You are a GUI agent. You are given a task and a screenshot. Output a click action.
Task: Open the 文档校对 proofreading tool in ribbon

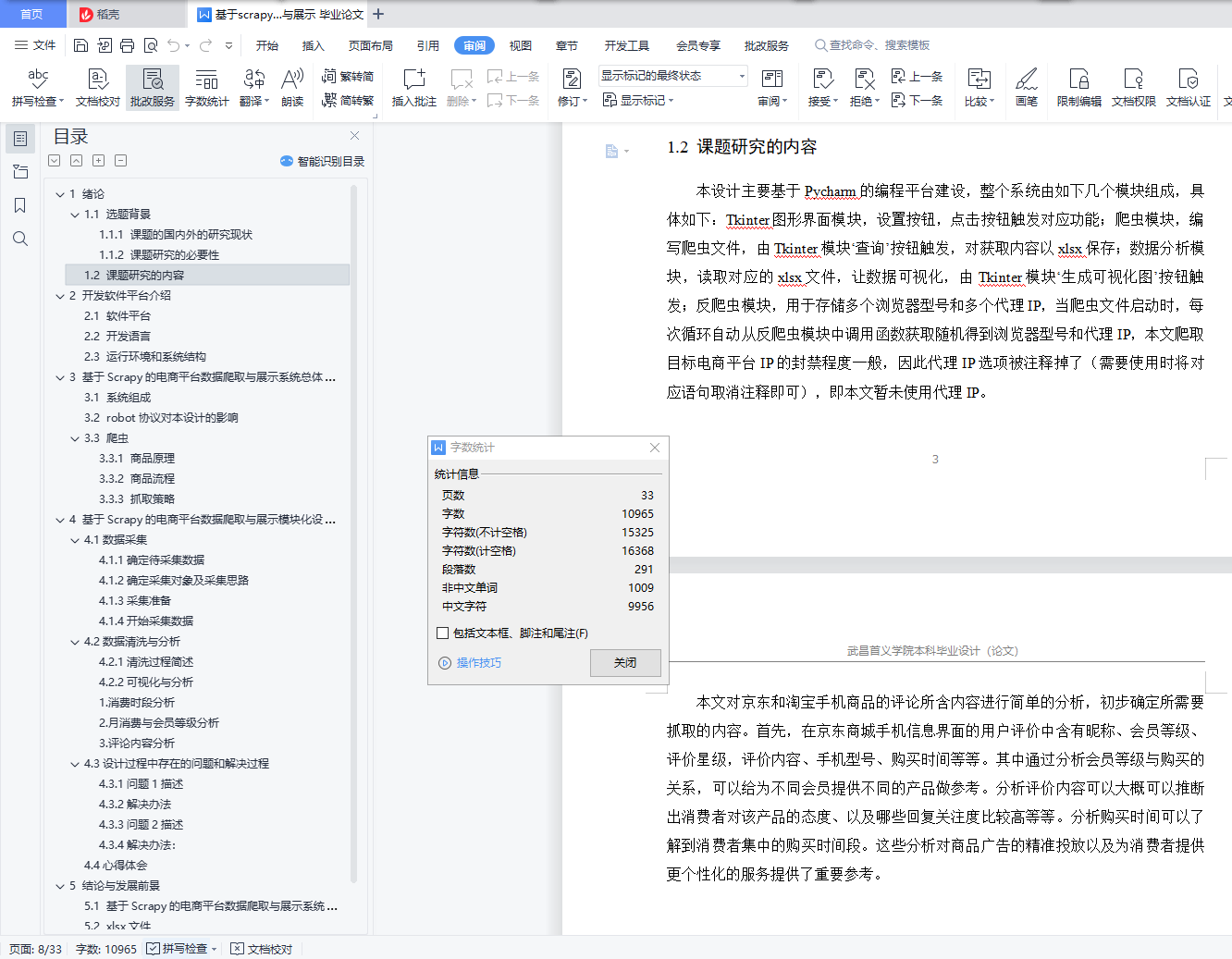tap(98, 88)
